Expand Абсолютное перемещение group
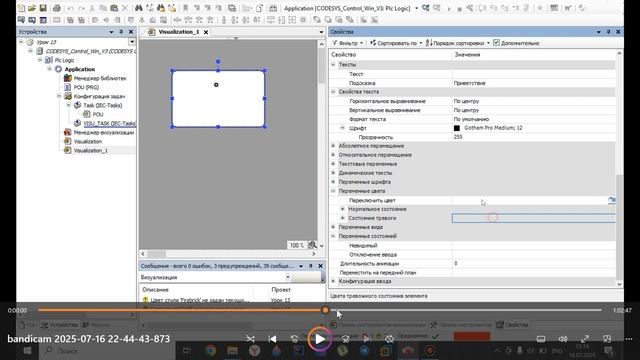The width and height of the screenshot is (640, 360). pyautogui.click(x=333, y=146)
